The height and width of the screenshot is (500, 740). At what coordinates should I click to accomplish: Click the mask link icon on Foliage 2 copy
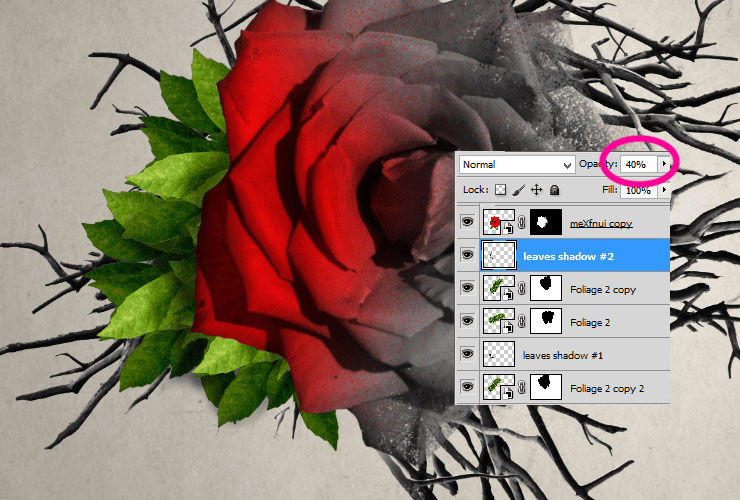[x=522, y=288]
